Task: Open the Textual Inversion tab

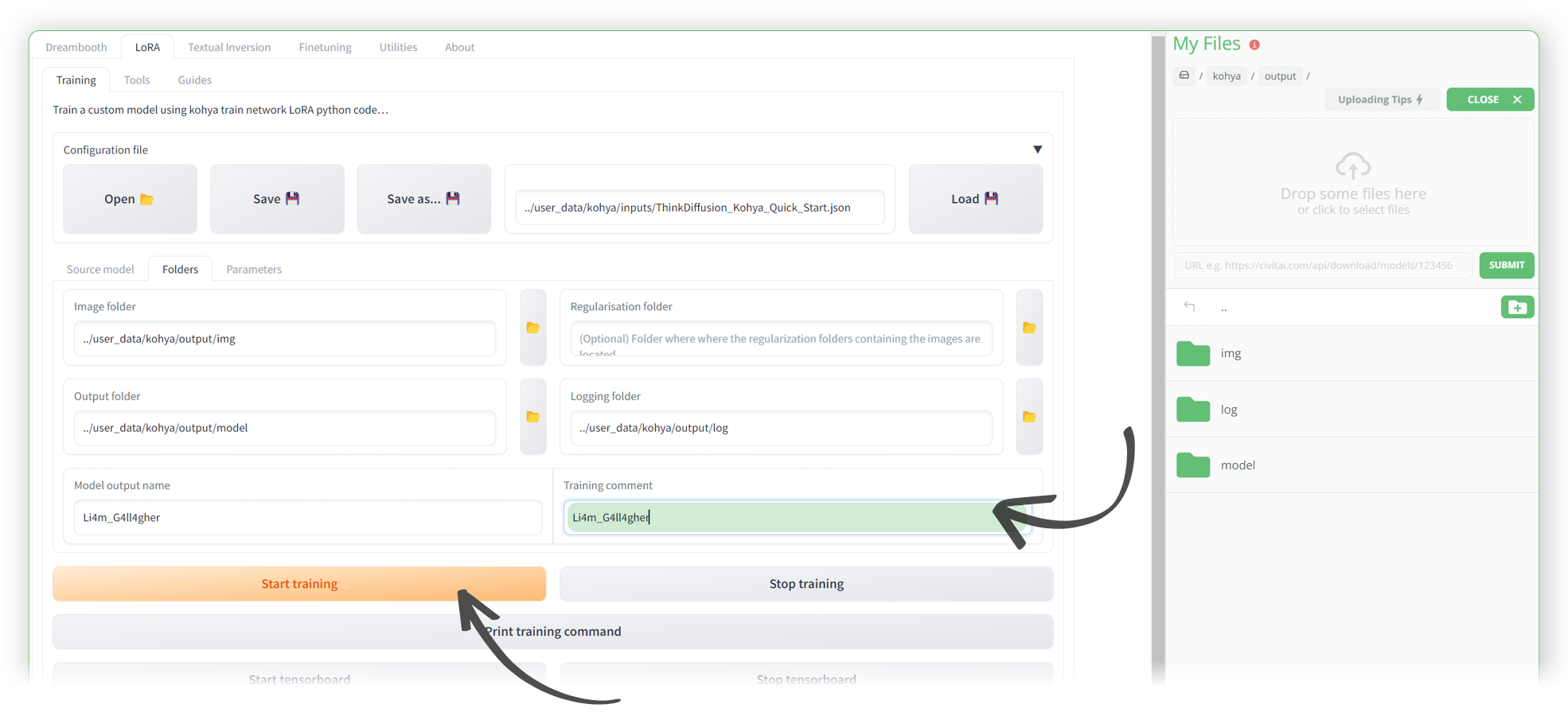Action: (x=229, y=47)
